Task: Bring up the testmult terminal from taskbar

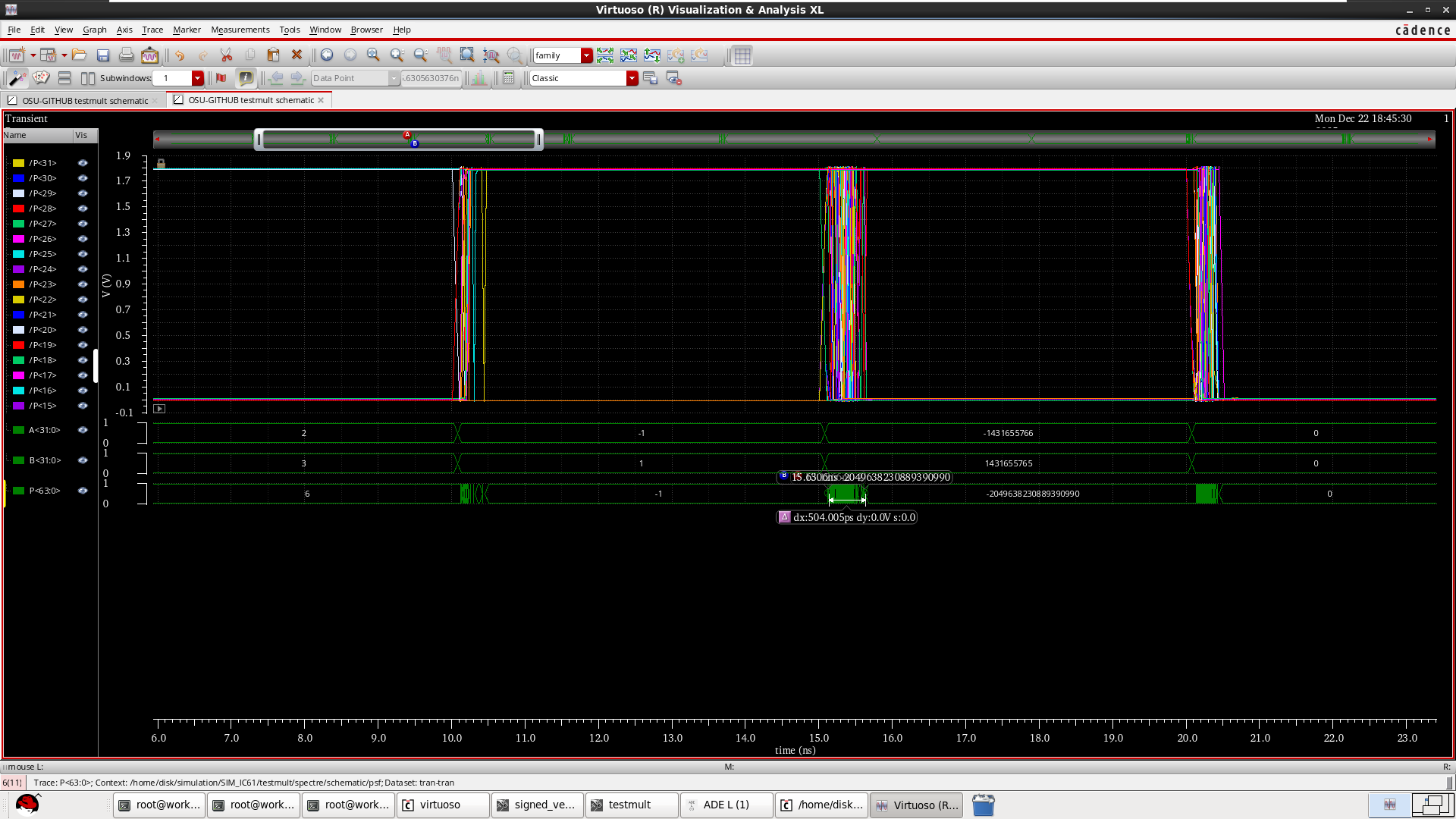Action: [631, 805]
